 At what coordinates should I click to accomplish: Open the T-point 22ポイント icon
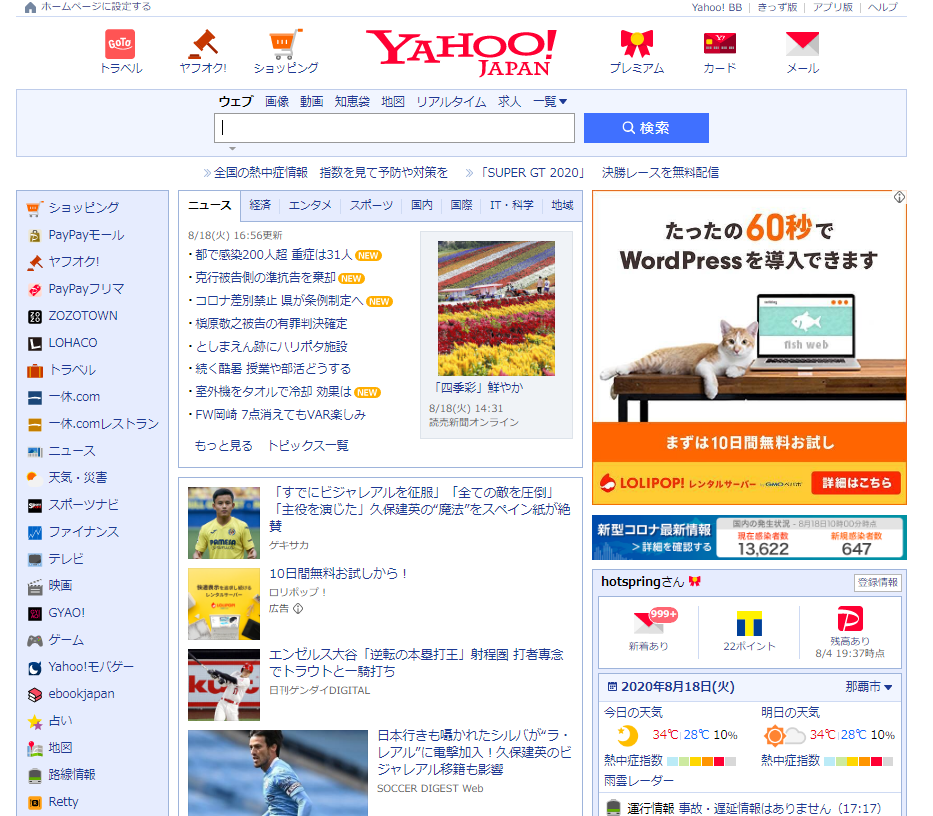pos(749,623)
